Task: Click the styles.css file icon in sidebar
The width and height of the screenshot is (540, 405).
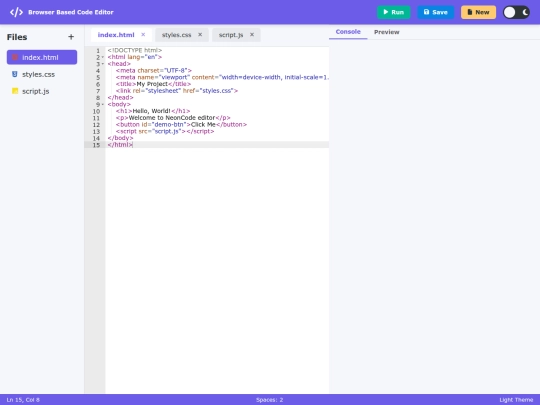Action: (14, 74)
